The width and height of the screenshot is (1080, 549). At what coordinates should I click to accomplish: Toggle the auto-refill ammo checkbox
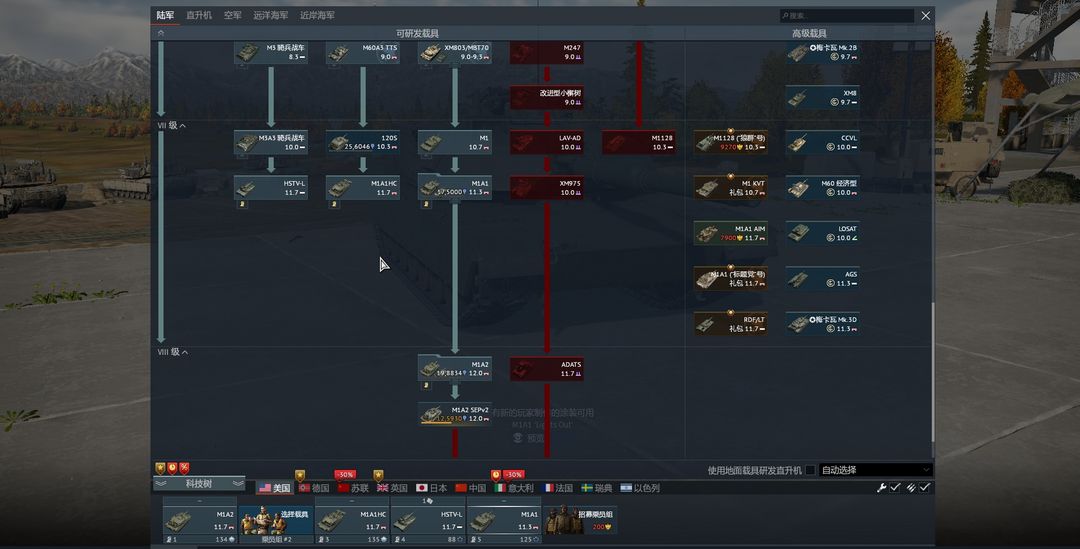click(925, 488)
